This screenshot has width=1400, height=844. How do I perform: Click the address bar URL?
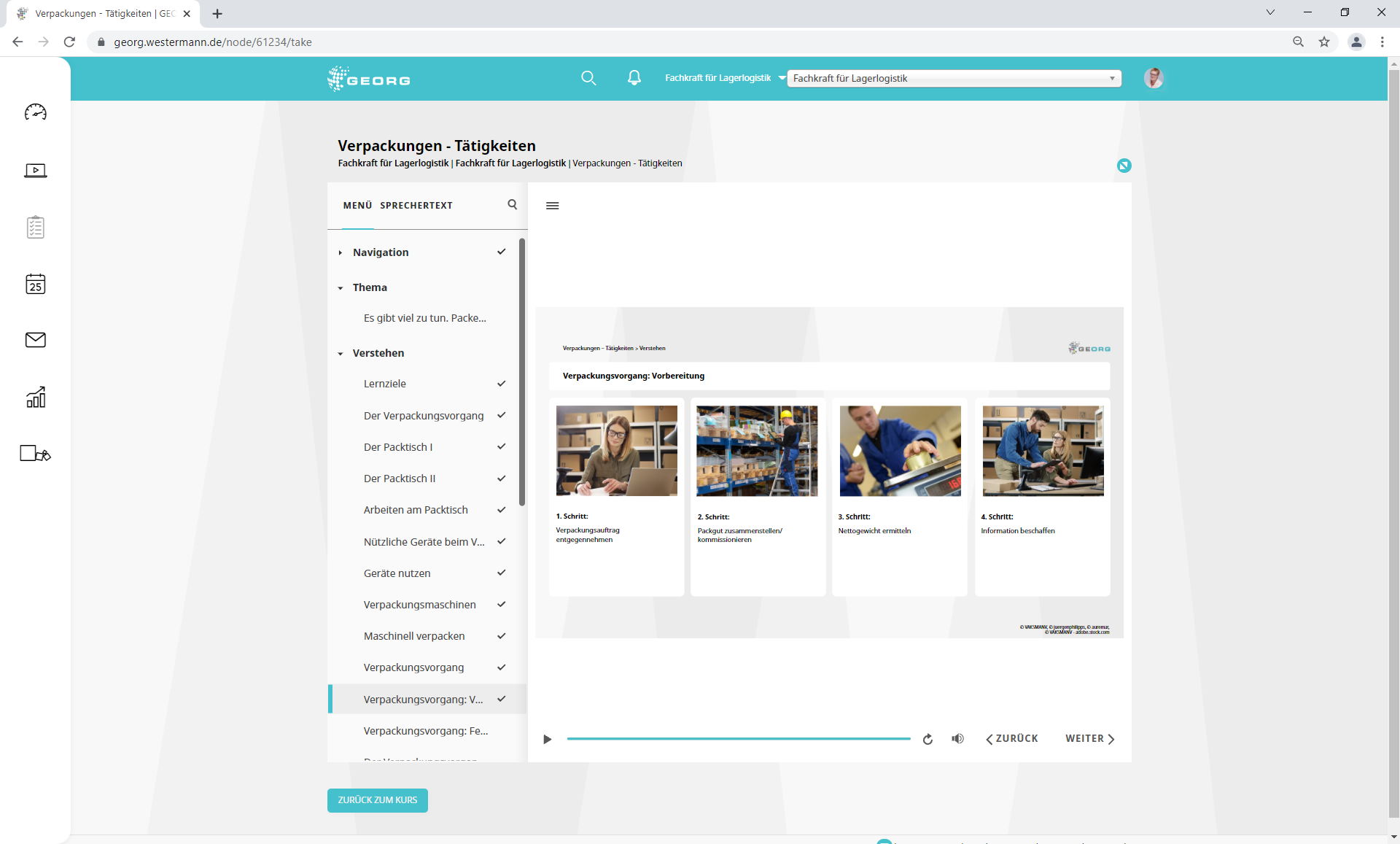pyautogui.click(x=213, y=42)
